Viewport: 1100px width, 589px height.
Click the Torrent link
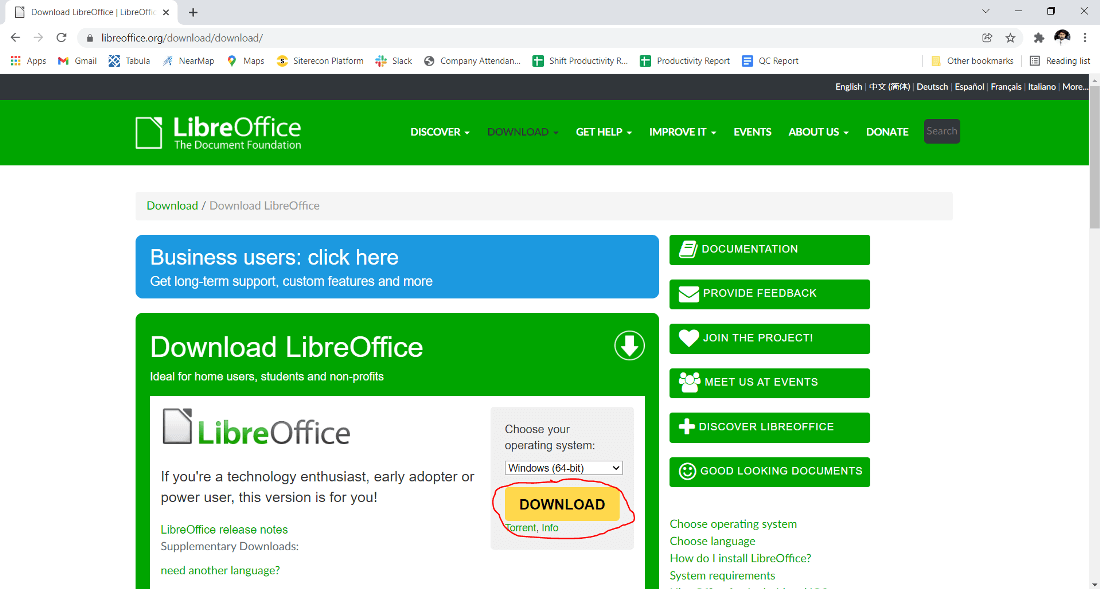(x=521, y=528)
